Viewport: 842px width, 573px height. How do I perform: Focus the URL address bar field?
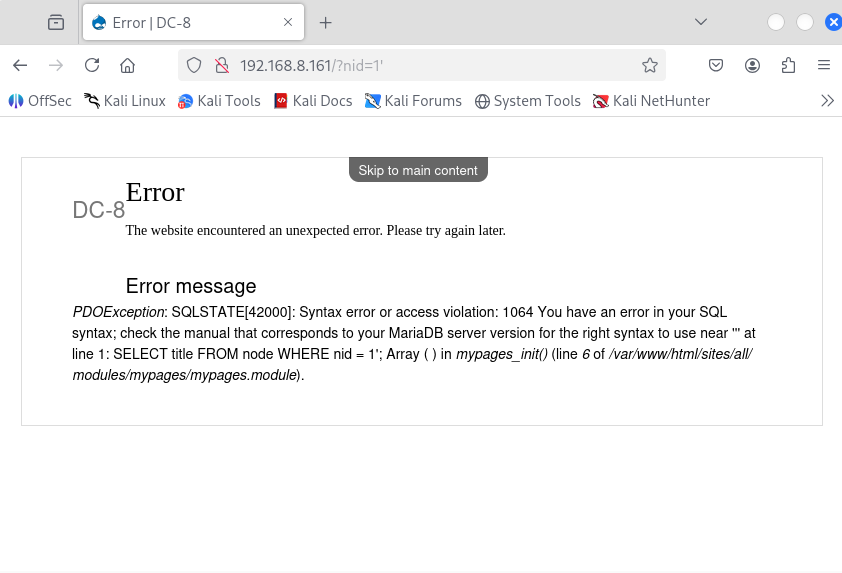coord(430,65)
